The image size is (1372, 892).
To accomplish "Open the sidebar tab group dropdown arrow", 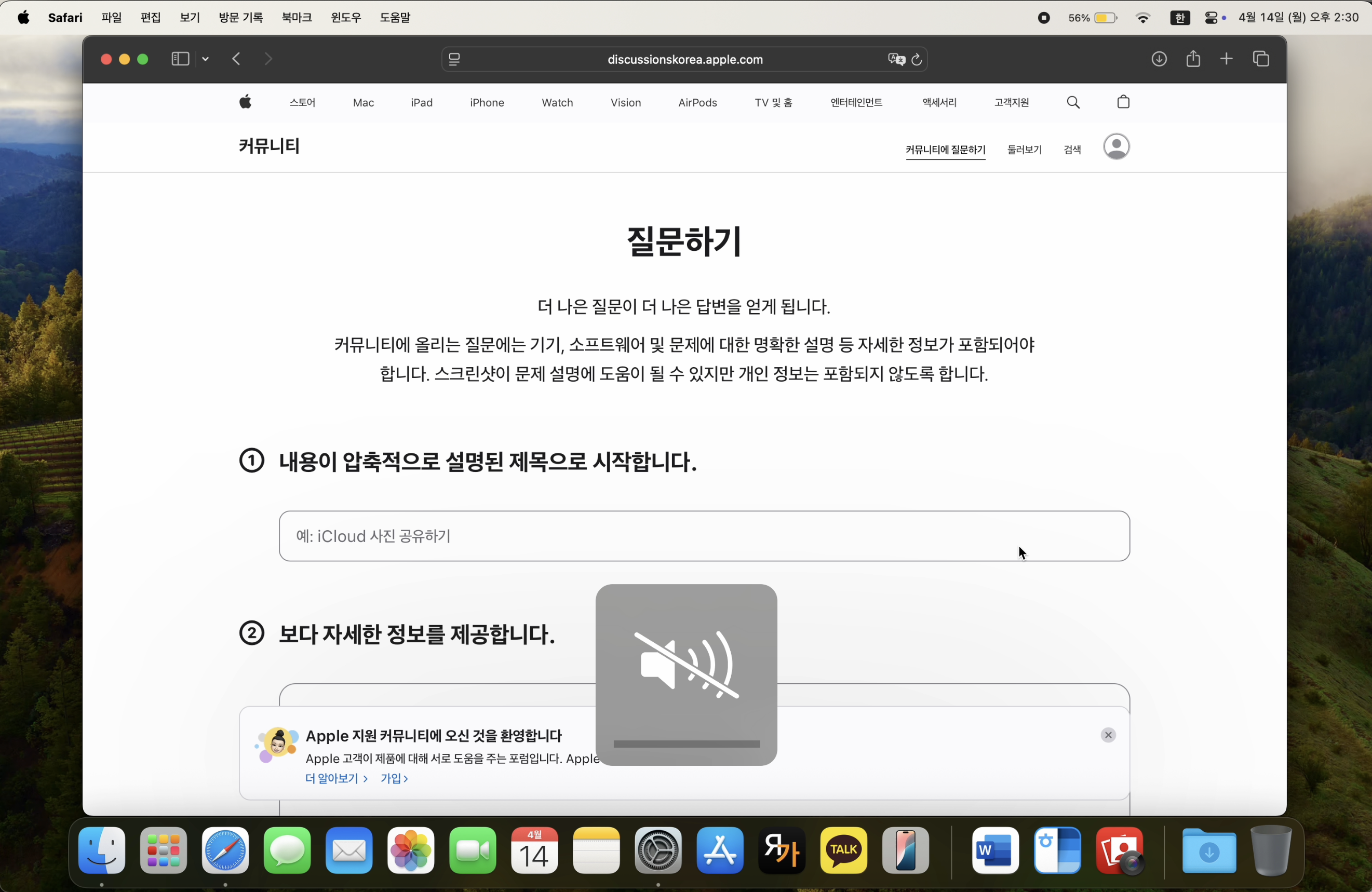I will pyautogui.click(x=206, y=59).
